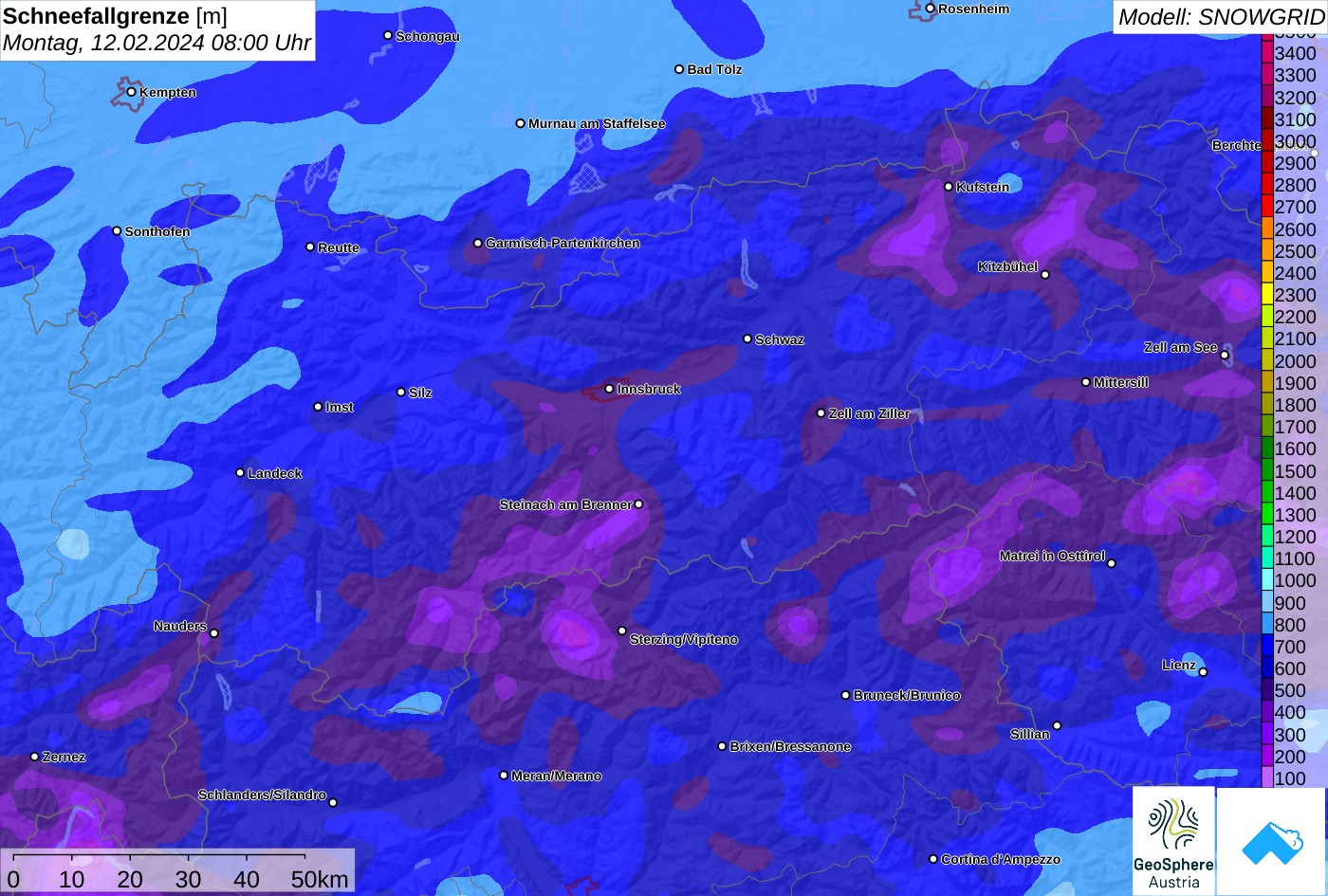Click the blue cloud logo icon
The height and width of the screenshot is (896, 1328).
pyautogui.click(x=1271, y=842)
